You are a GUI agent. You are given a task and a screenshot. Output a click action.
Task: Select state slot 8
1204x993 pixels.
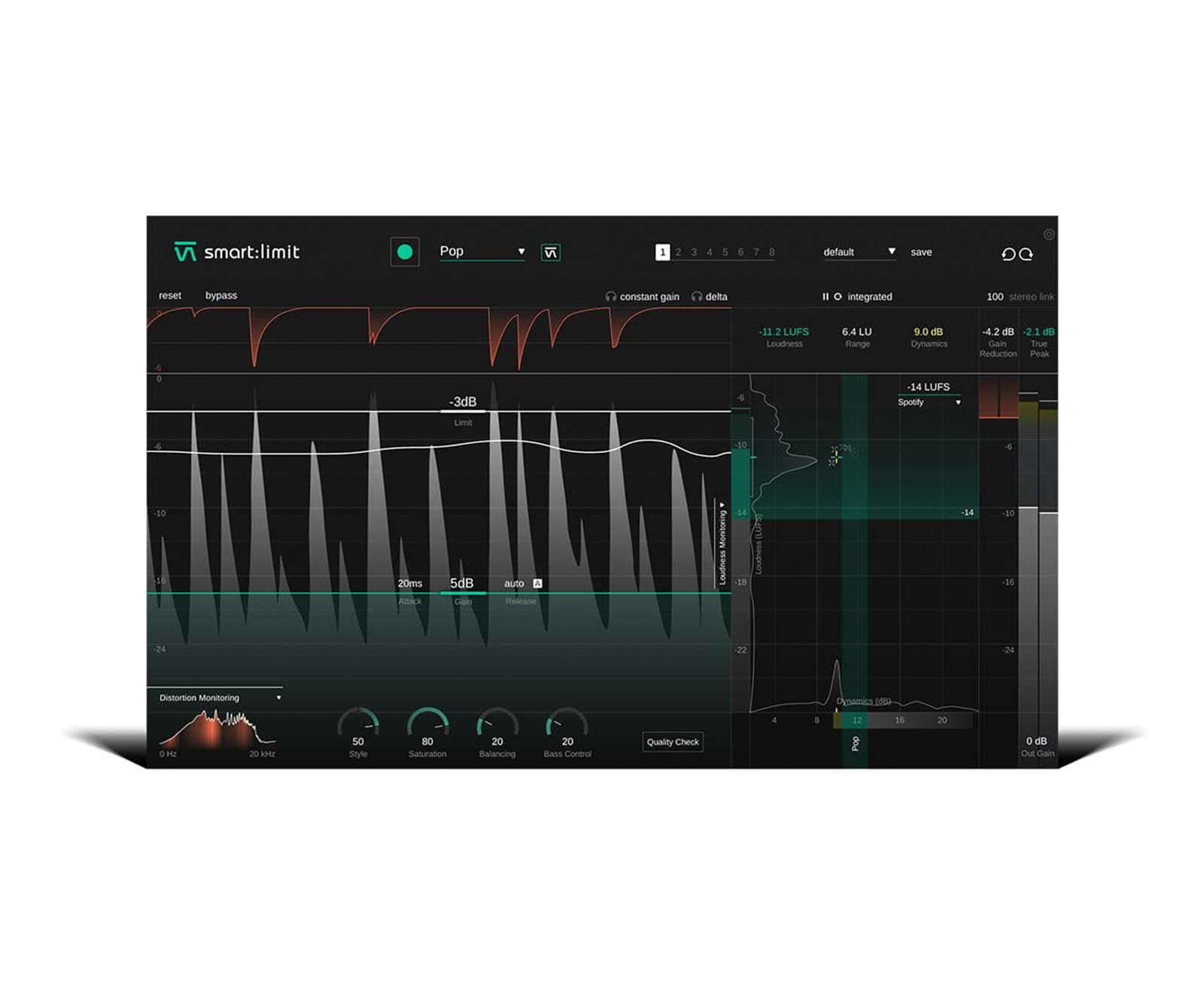pyautogui.click(x=772, y=252)
